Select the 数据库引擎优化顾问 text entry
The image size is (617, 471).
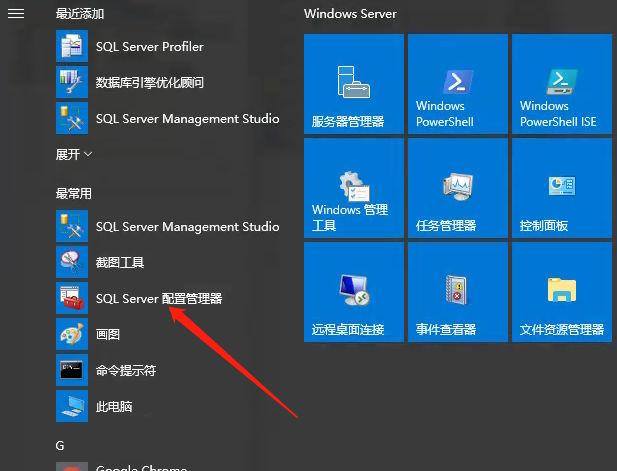(150, 83)
